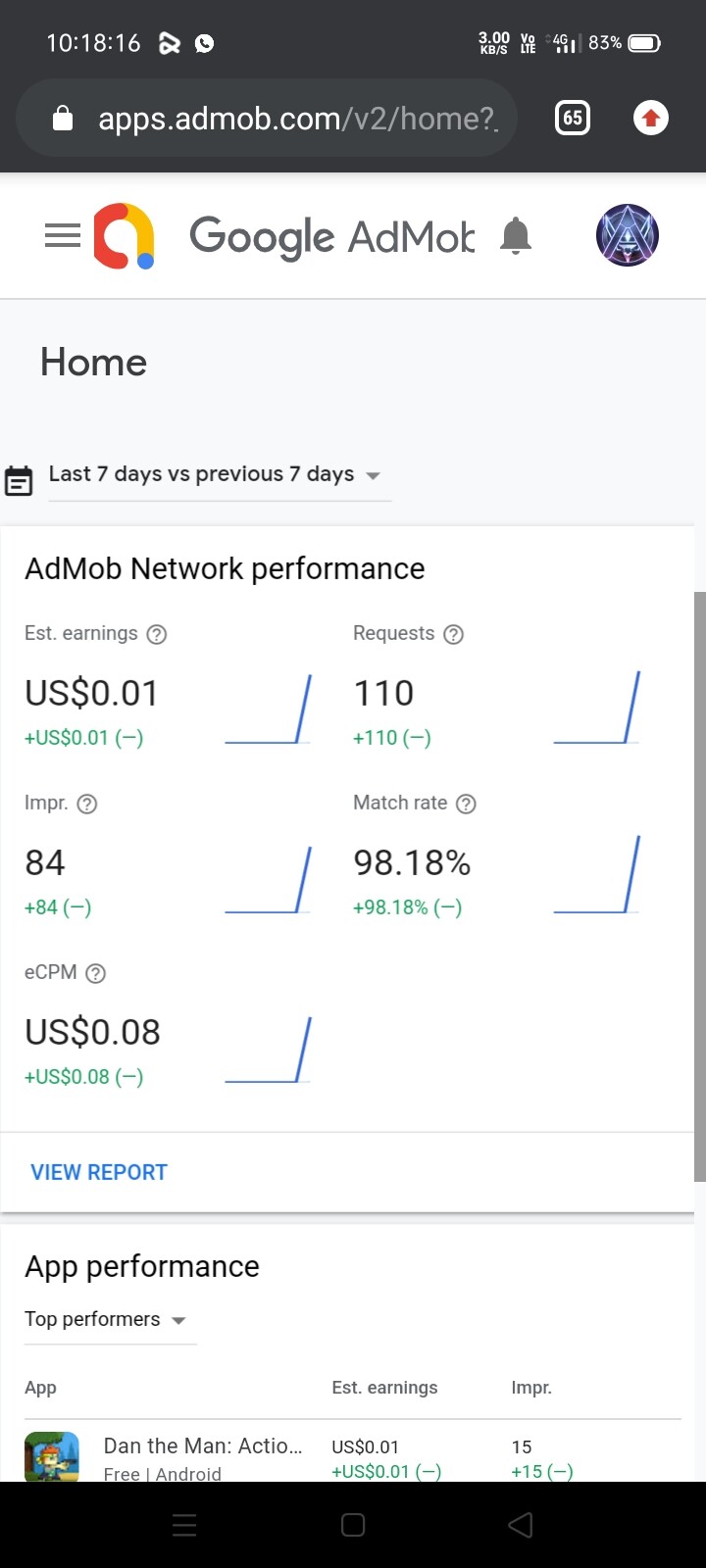This screenshot has width=706, height=1568.
Task: Show help for eCPM metric
Action: 95,973
